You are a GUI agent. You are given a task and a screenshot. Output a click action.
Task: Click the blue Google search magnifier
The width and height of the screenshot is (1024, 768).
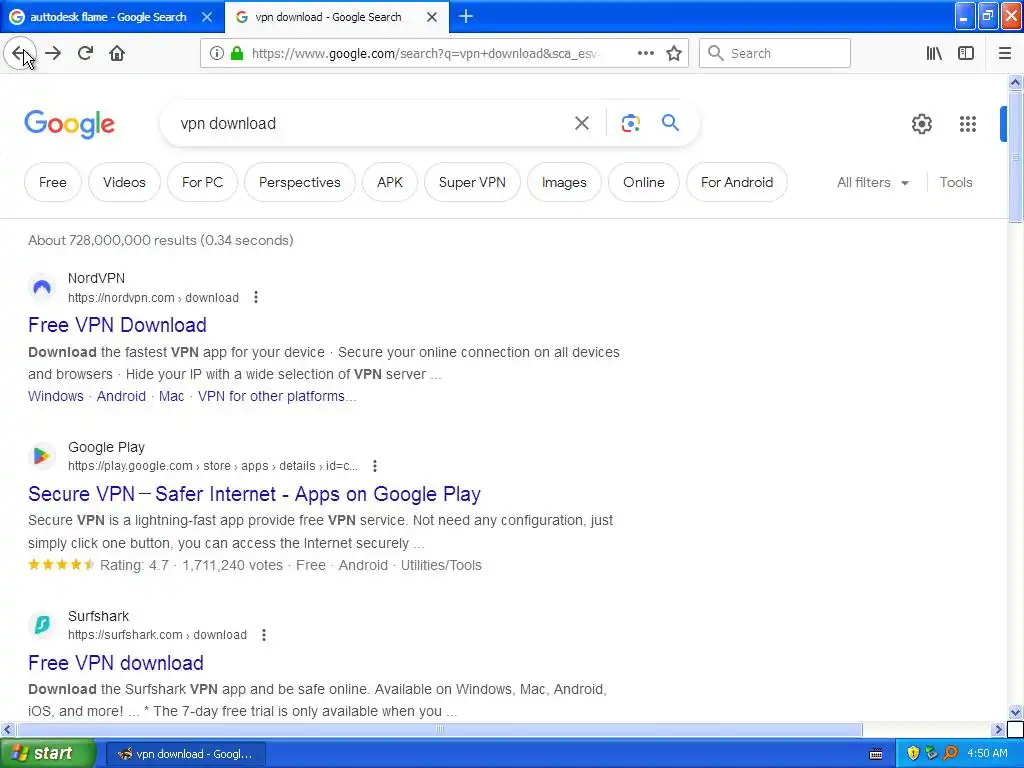[x=670, y=123]
